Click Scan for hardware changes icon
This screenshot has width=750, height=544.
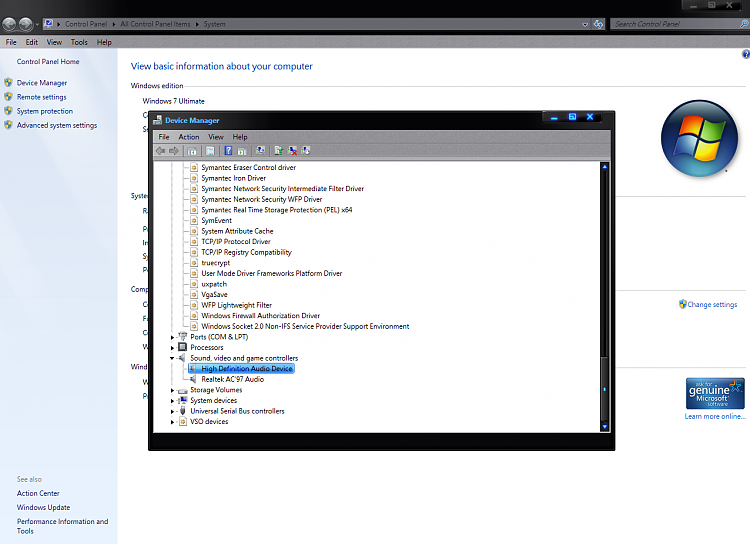[261, 151]
